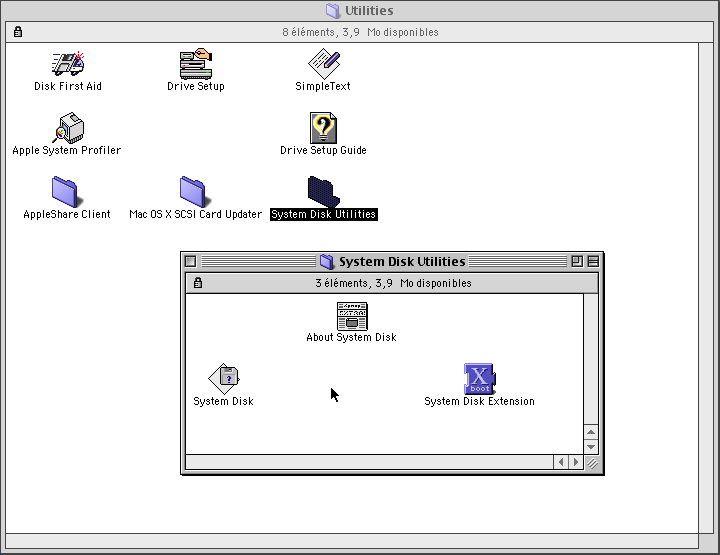Select the Drive Setup Guide document icon
Image resolution: width=720 pixels, height=555 pixels.
[323, 128]
